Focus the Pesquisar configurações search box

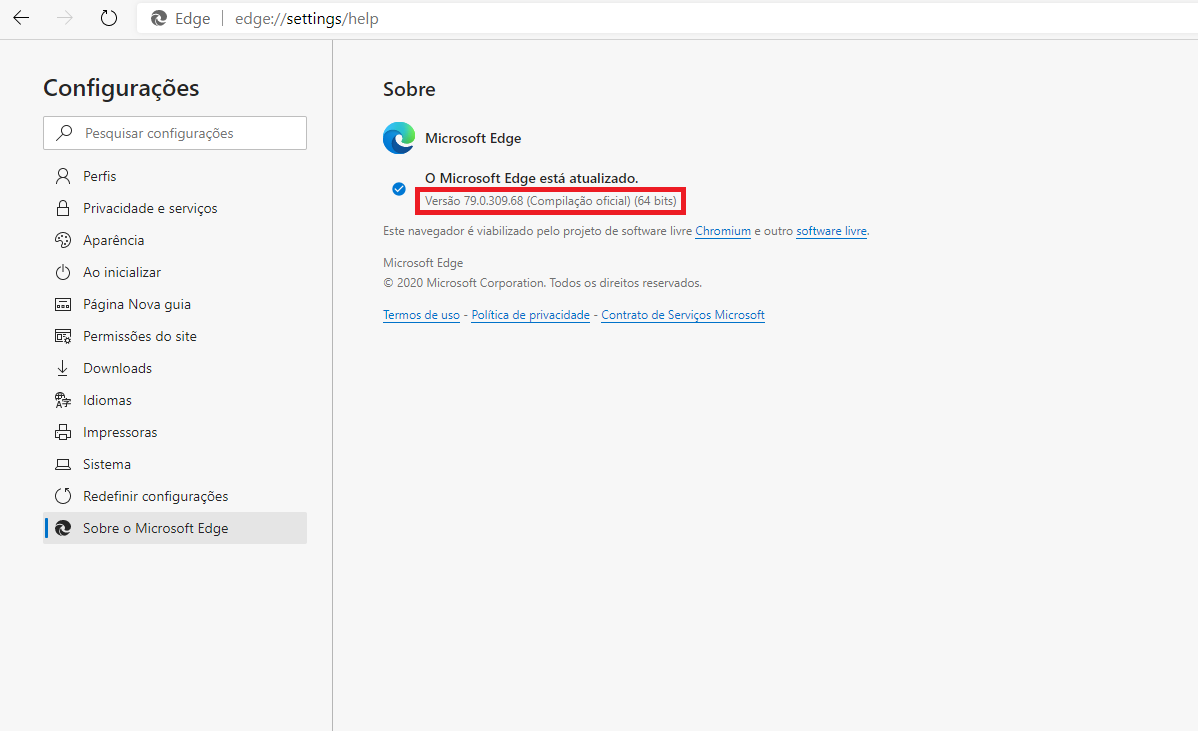point(175,133)
